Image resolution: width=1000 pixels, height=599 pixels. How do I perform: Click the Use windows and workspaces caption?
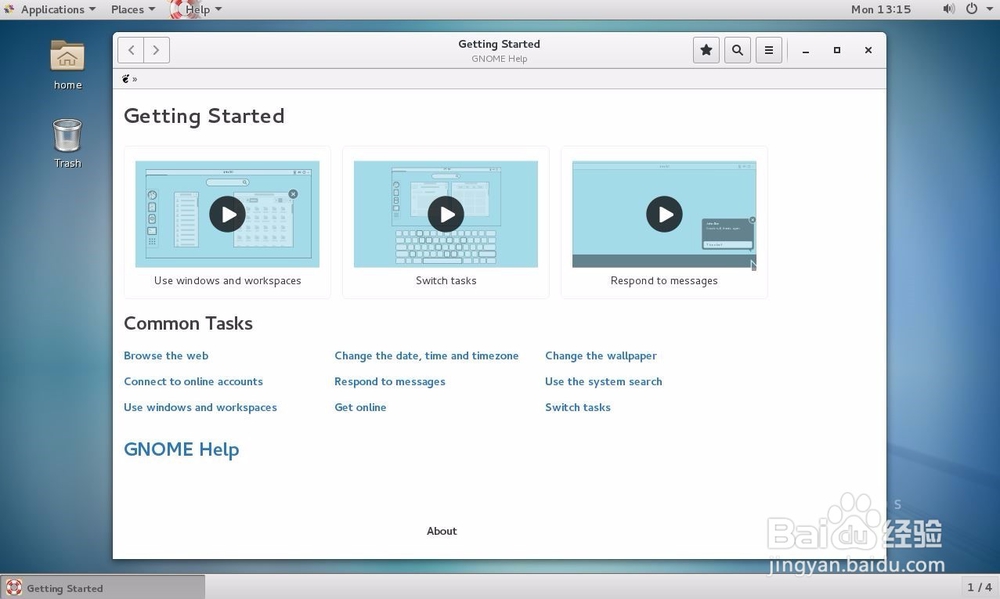pos(228,281)
